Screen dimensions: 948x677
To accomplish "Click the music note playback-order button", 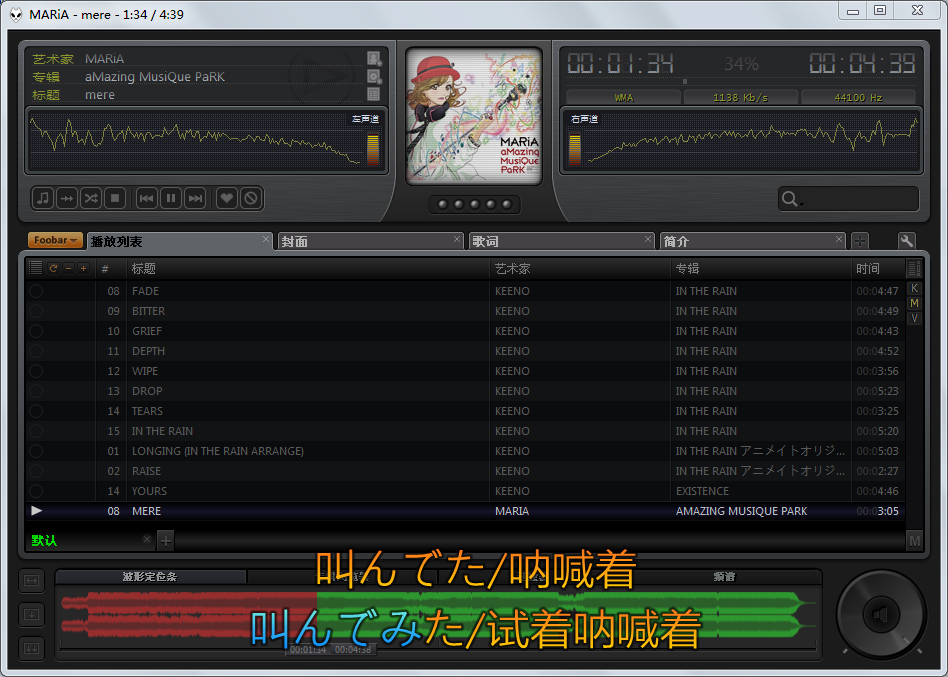I will (43, 198).
